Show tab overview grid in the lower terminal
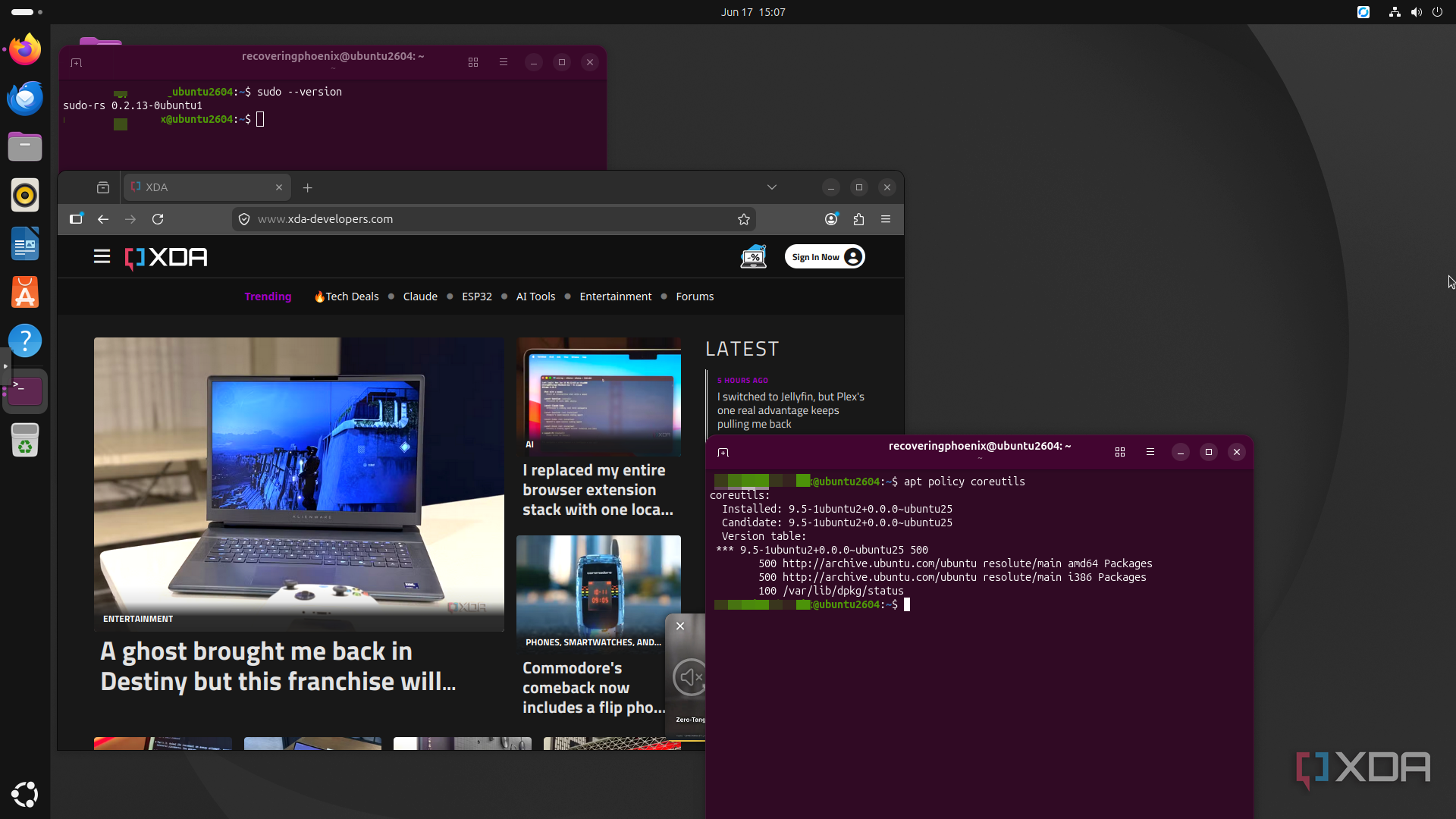This screenshot has height=819, width=1456. coord(1120,452)
